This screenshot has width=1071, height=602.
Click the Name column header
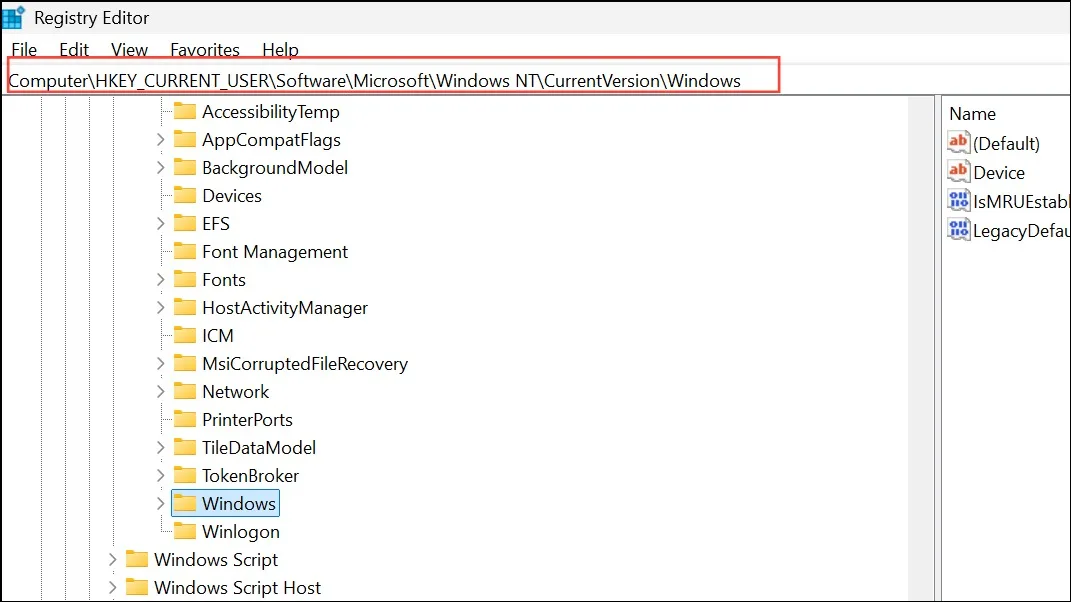tap(972, 113)
